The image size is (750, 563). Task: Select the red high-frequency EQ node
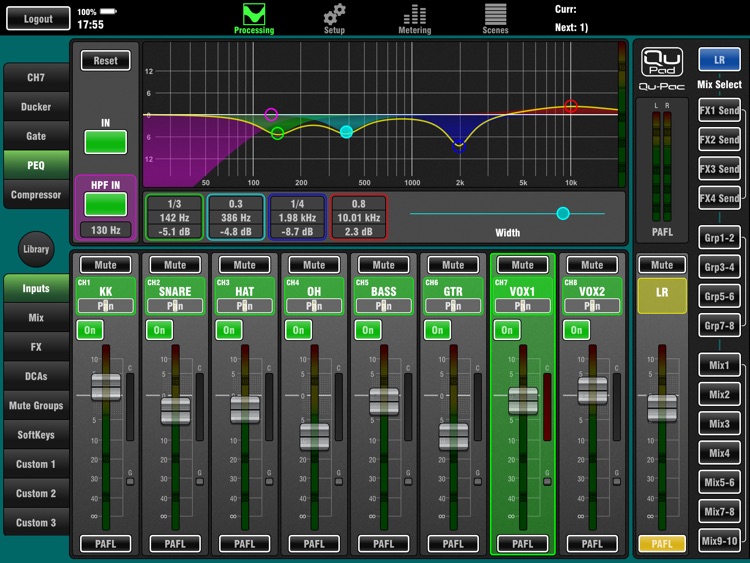pyautogui.click(x=571, y=105)
